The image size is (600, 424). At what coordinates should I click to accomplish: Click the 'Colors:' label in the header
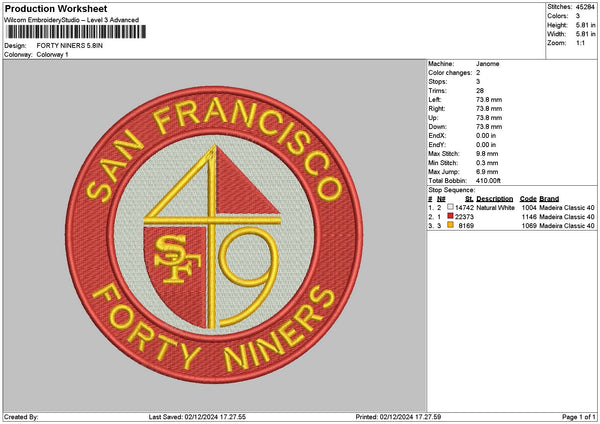coord(558,16)
